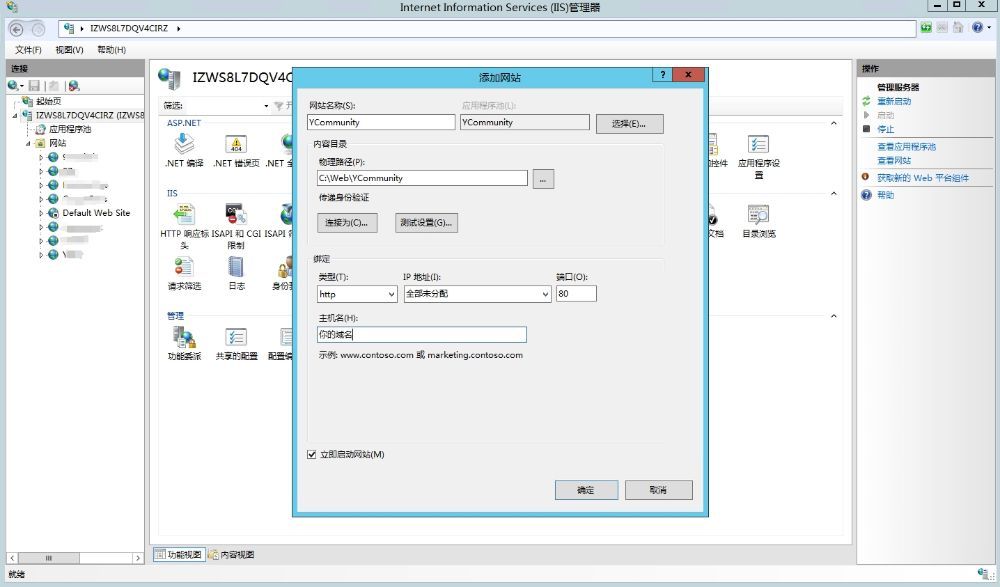
Task: Open the 视图(V) menu
Action: coord(69,50)
